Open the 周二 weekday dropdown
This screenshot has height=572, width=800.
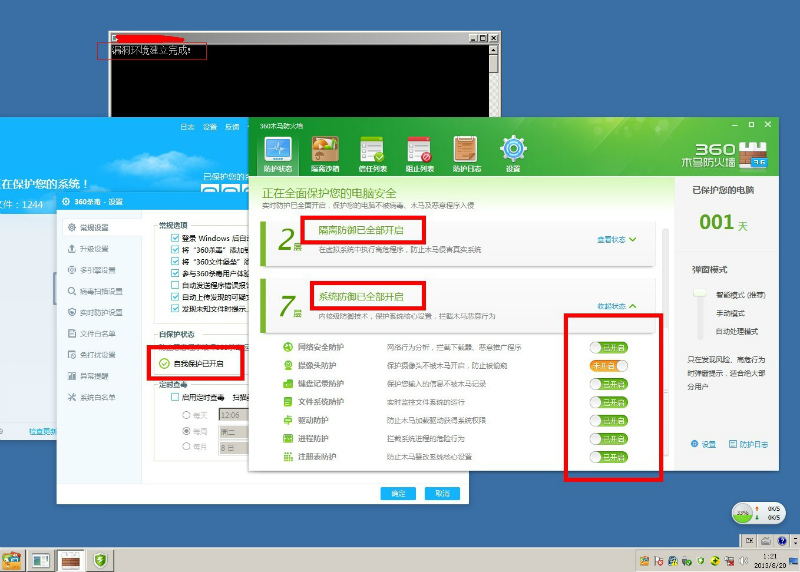point(234,432)
